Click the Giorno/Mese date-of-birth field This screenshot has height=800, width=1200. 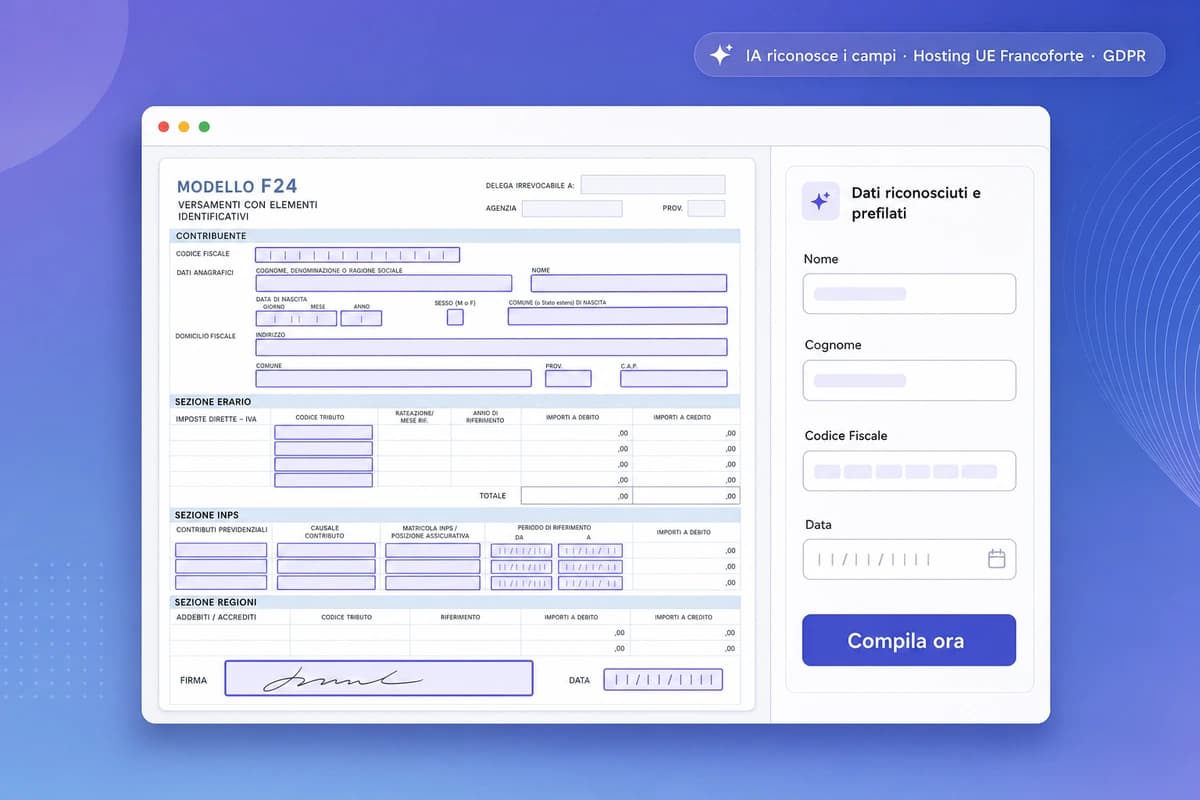296,318
